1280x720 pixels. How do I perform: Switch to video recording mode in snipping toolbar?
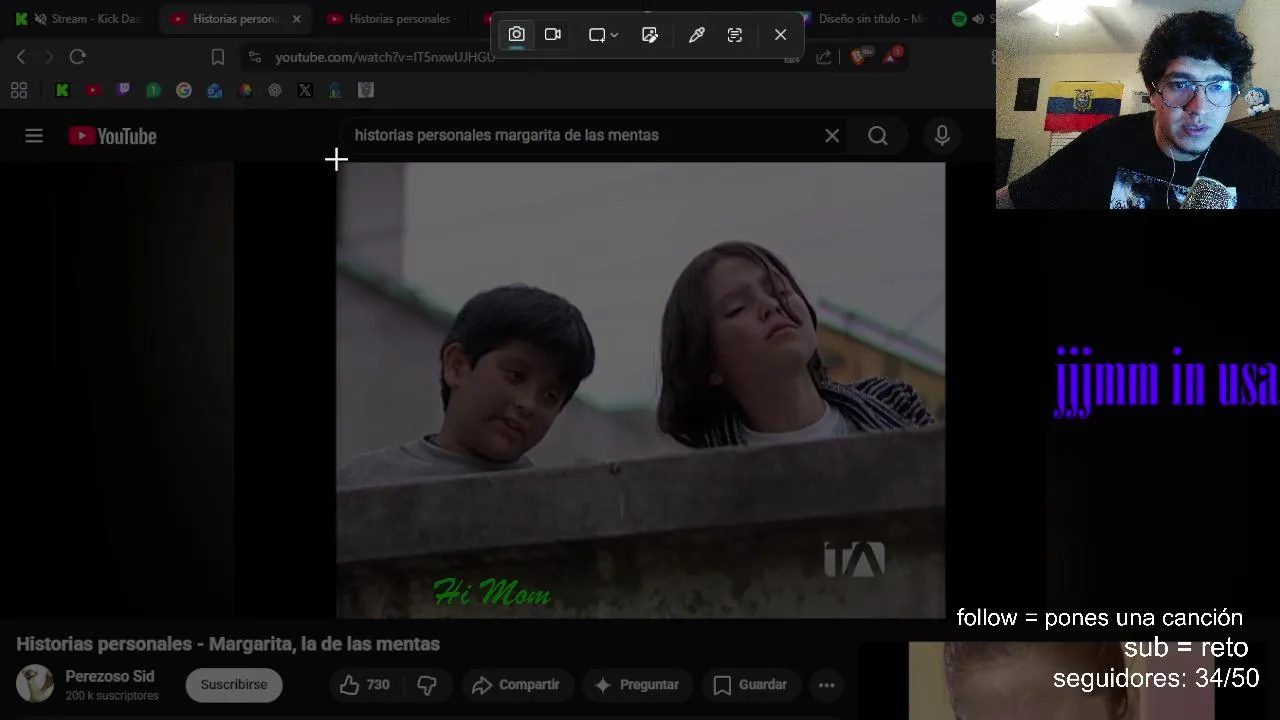(x=553, y=35)
